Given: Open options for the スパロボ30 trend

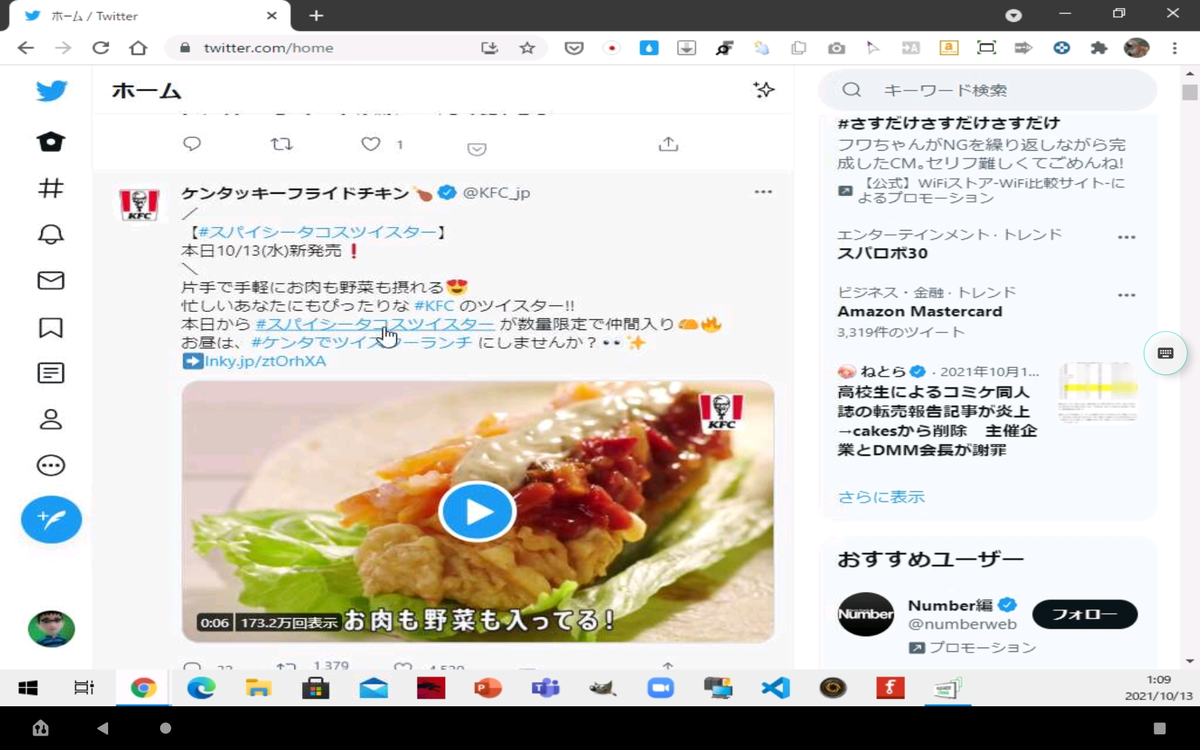Looking at the screenshot, I should pyautogui.click(x=1127, y=236).
